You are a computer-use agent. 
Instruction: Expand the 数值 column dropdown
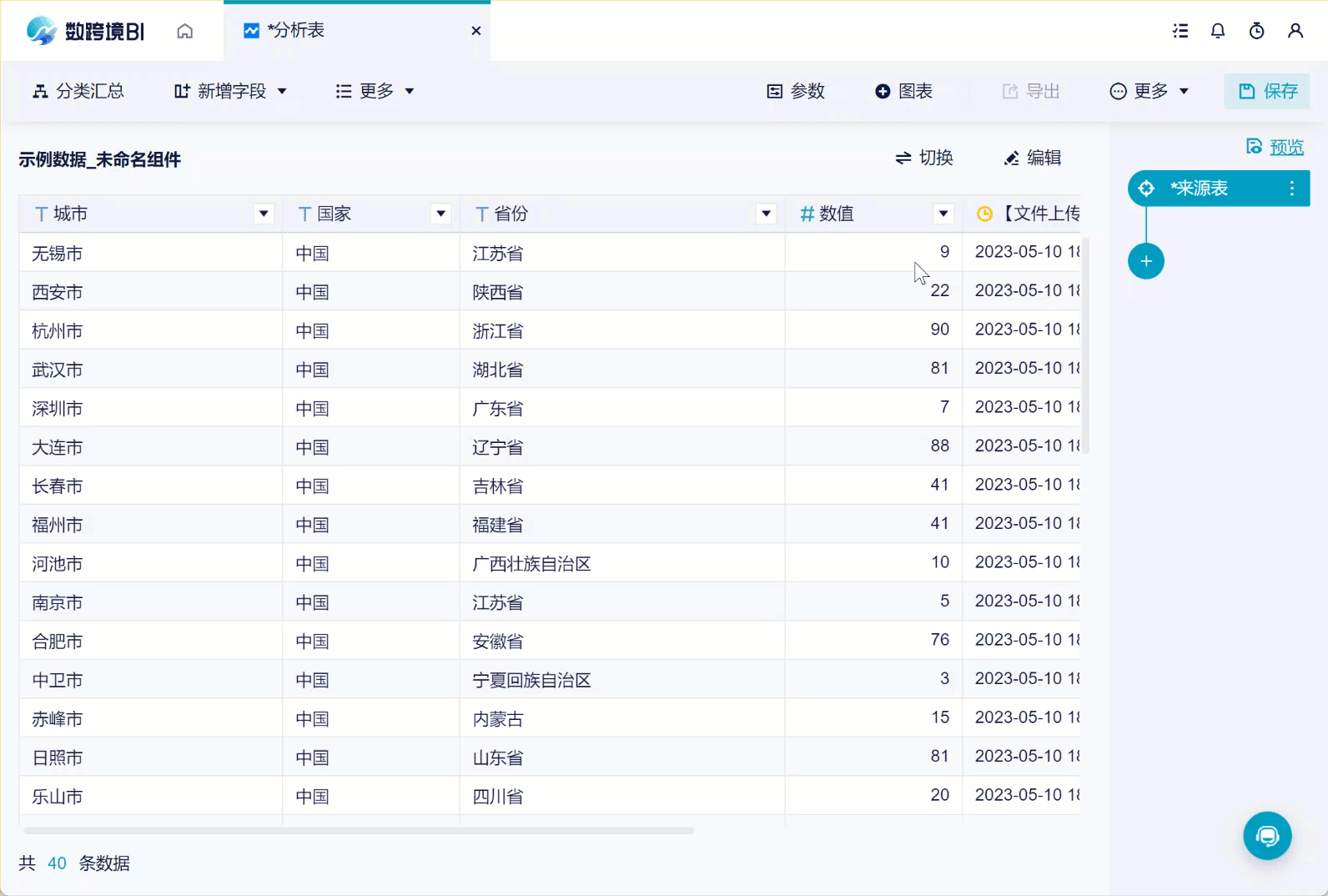pos(943,214)
